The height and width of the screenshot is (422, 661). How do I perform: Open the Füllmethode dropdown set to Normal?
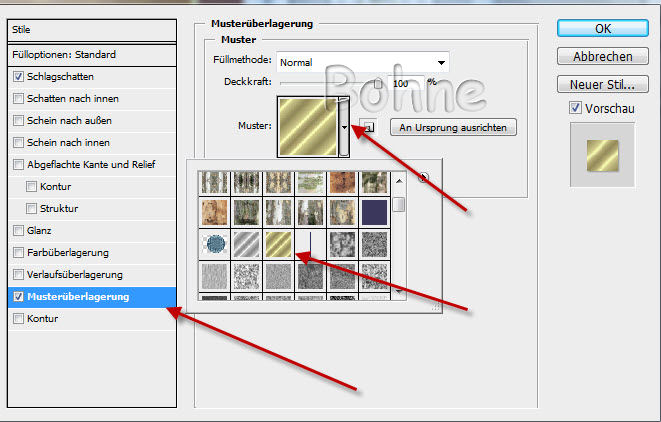[x=362, y=62]
